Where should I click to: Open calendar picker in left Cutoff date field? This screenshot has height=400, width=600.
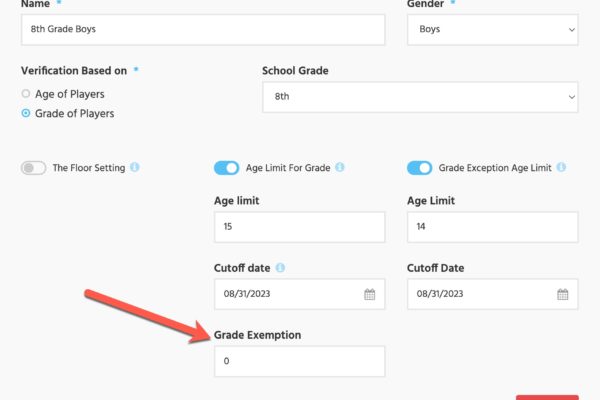(369, 294)
